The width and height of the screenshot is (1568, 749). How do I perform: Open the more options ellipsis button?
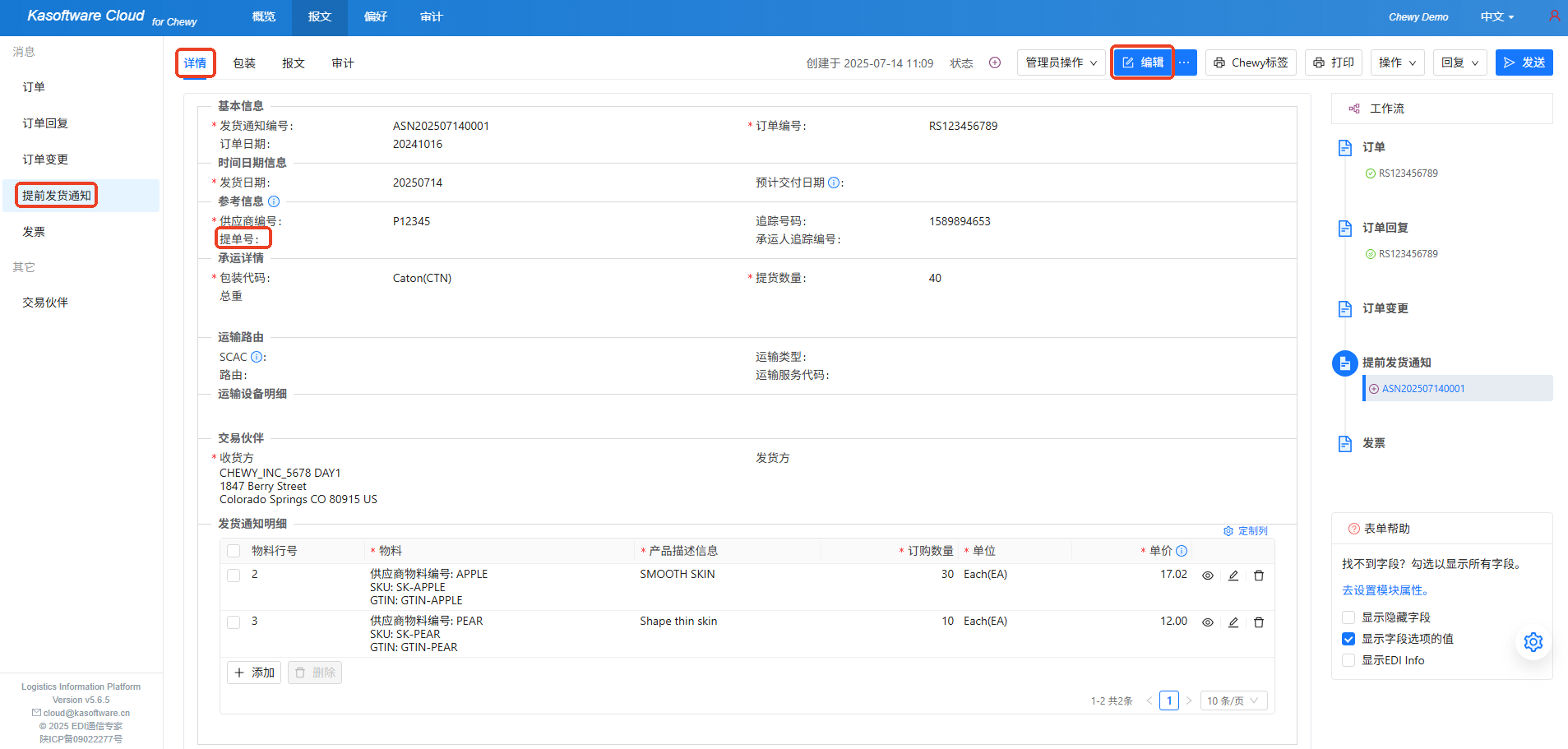[1184, 62]
